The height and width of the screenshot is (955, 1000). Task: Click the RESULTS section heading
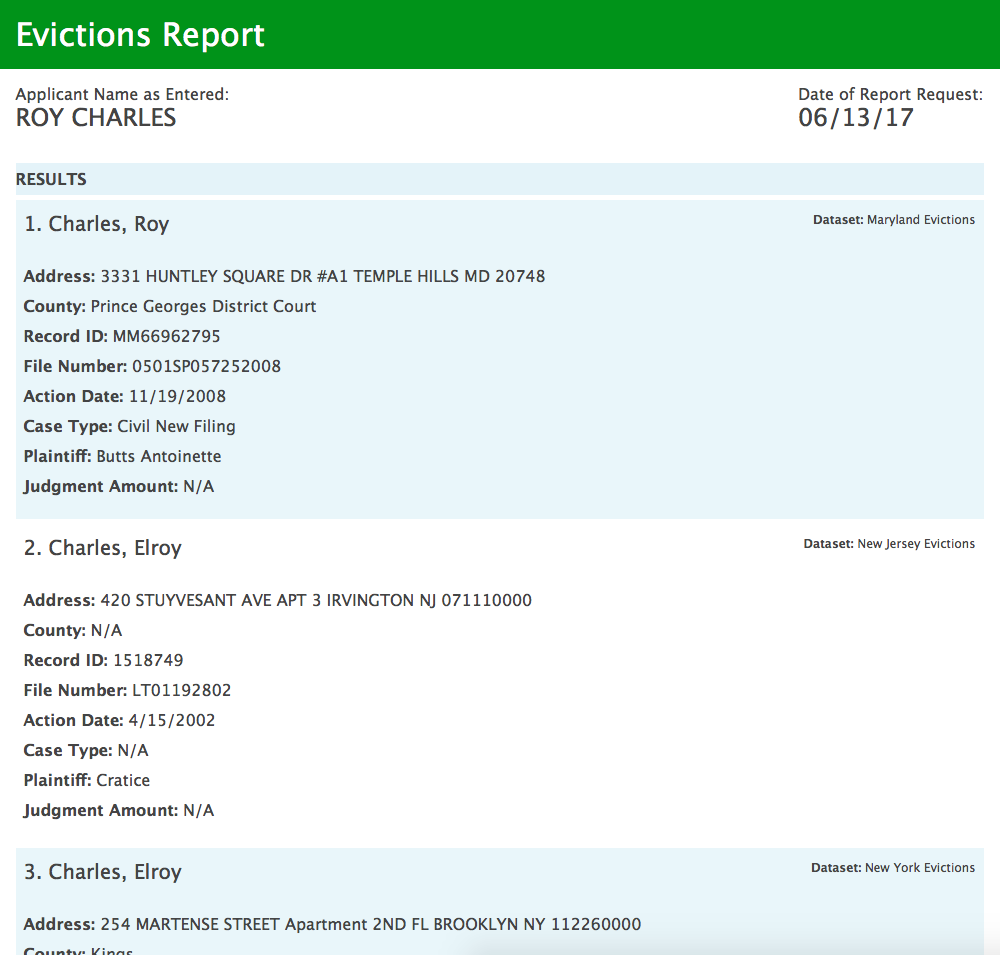pos(51,179)
